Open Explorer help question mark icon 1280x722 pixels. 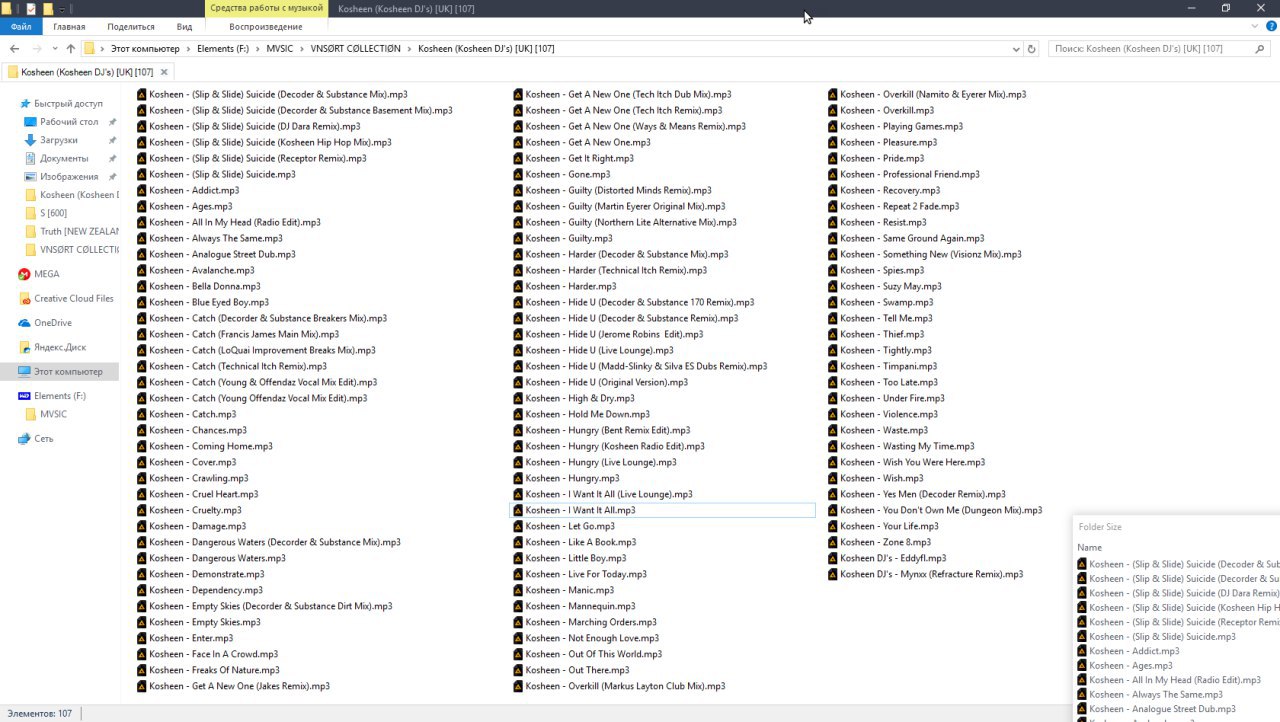[x=1271, y=26]
